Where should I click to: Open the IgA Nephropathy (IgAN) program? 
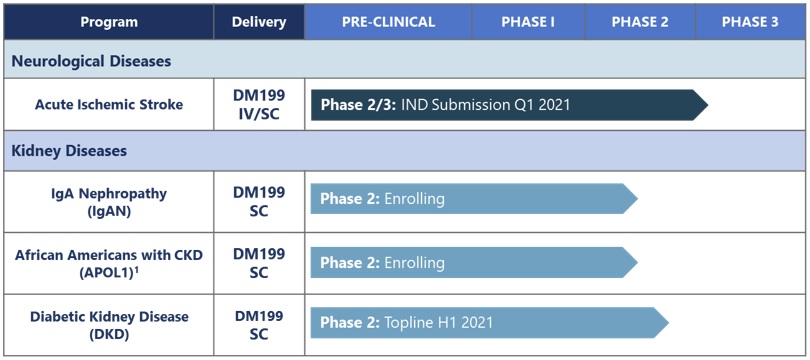[109, 202]
